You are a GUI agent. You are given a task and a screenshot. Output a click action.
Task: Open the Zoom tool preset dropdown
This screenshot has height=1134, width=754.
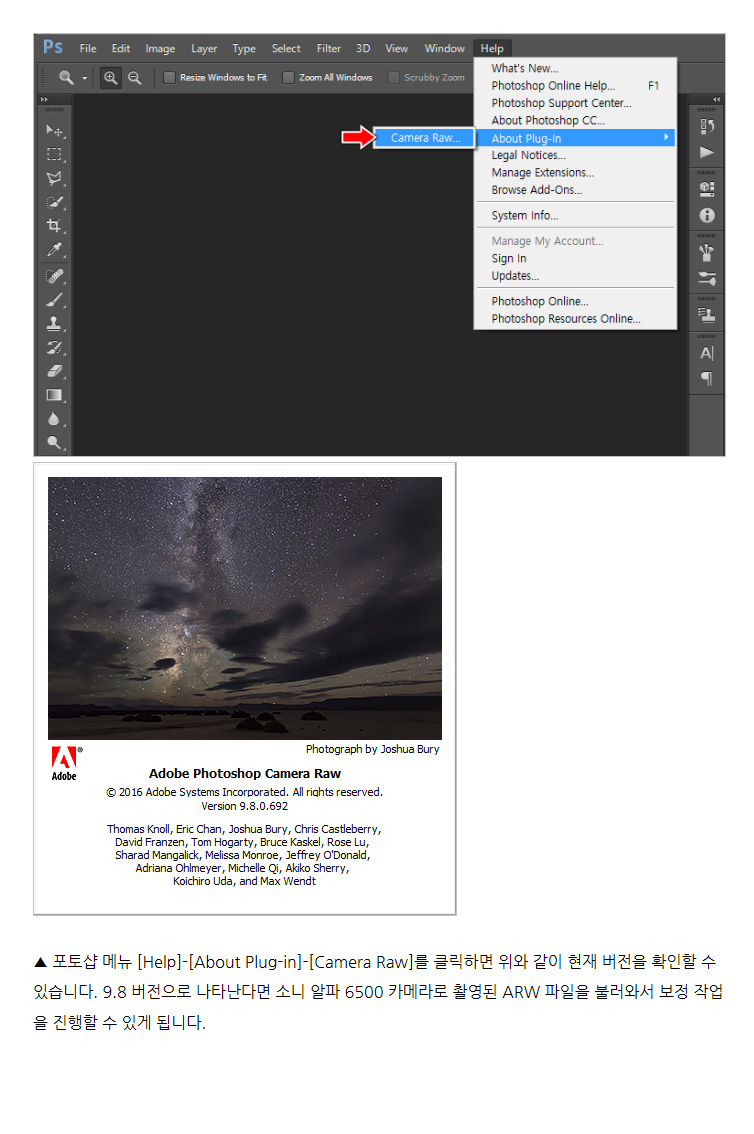[x=85, y=78]
